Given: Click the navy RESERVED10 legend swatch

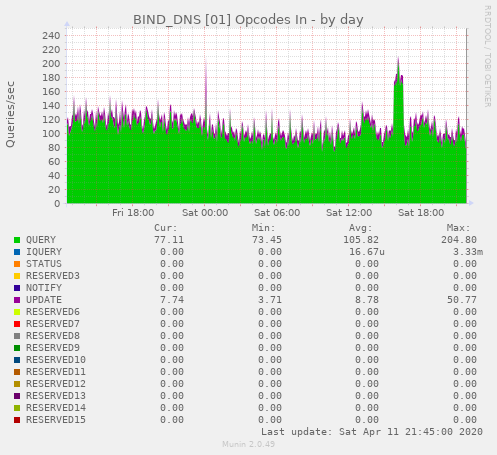Looking at the screenshot, I should [x=17, y=360].
